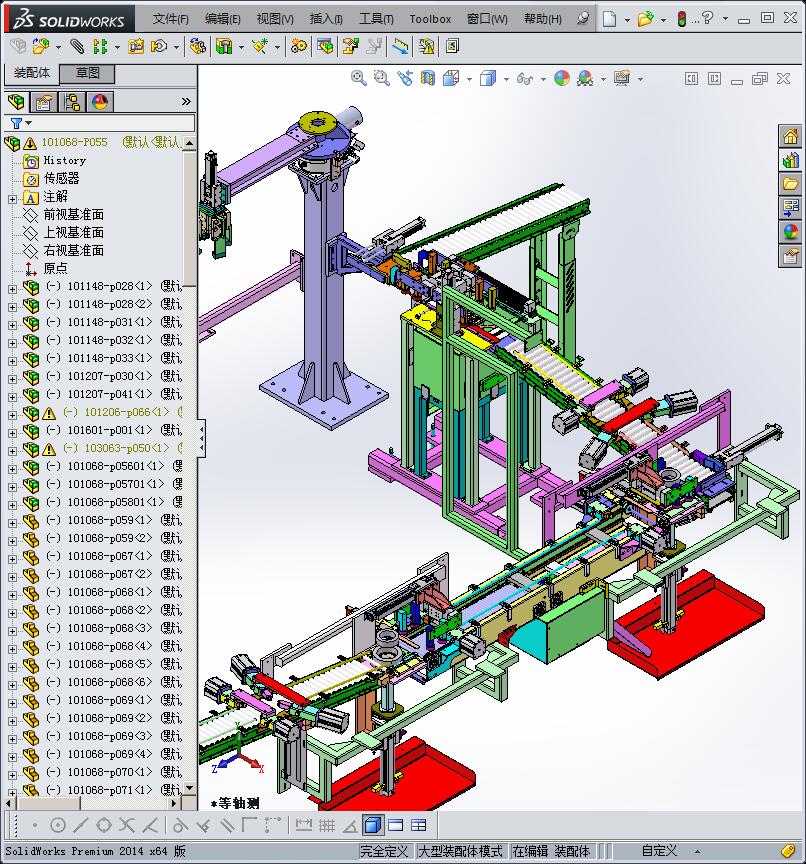Open the DisplayManager color wheel tab
806x864 pixels.
coord(100,102)
